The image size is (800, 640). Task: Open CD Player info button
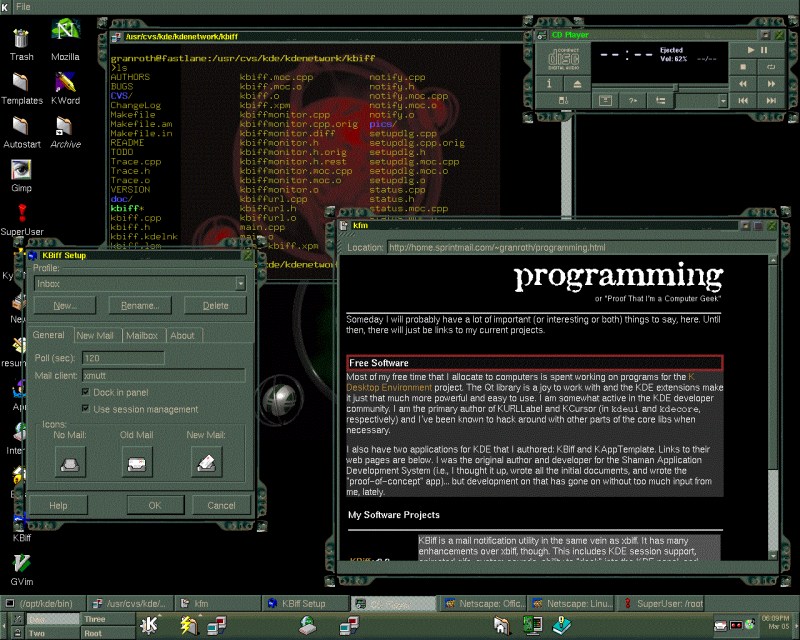[x=549, y=84]
